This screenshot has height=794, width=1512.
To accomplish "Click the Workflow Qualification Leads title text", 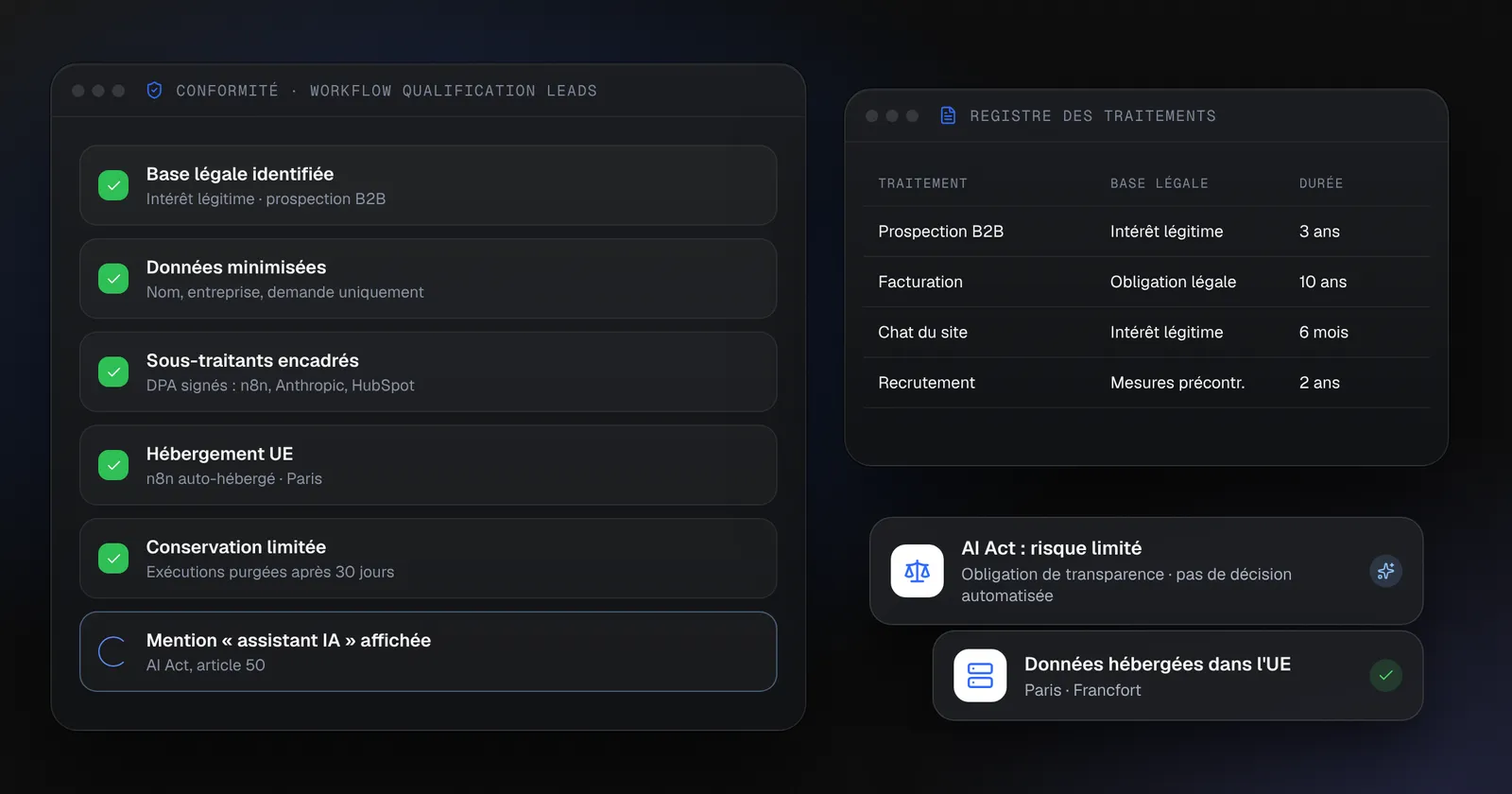I will click(454, 91).
